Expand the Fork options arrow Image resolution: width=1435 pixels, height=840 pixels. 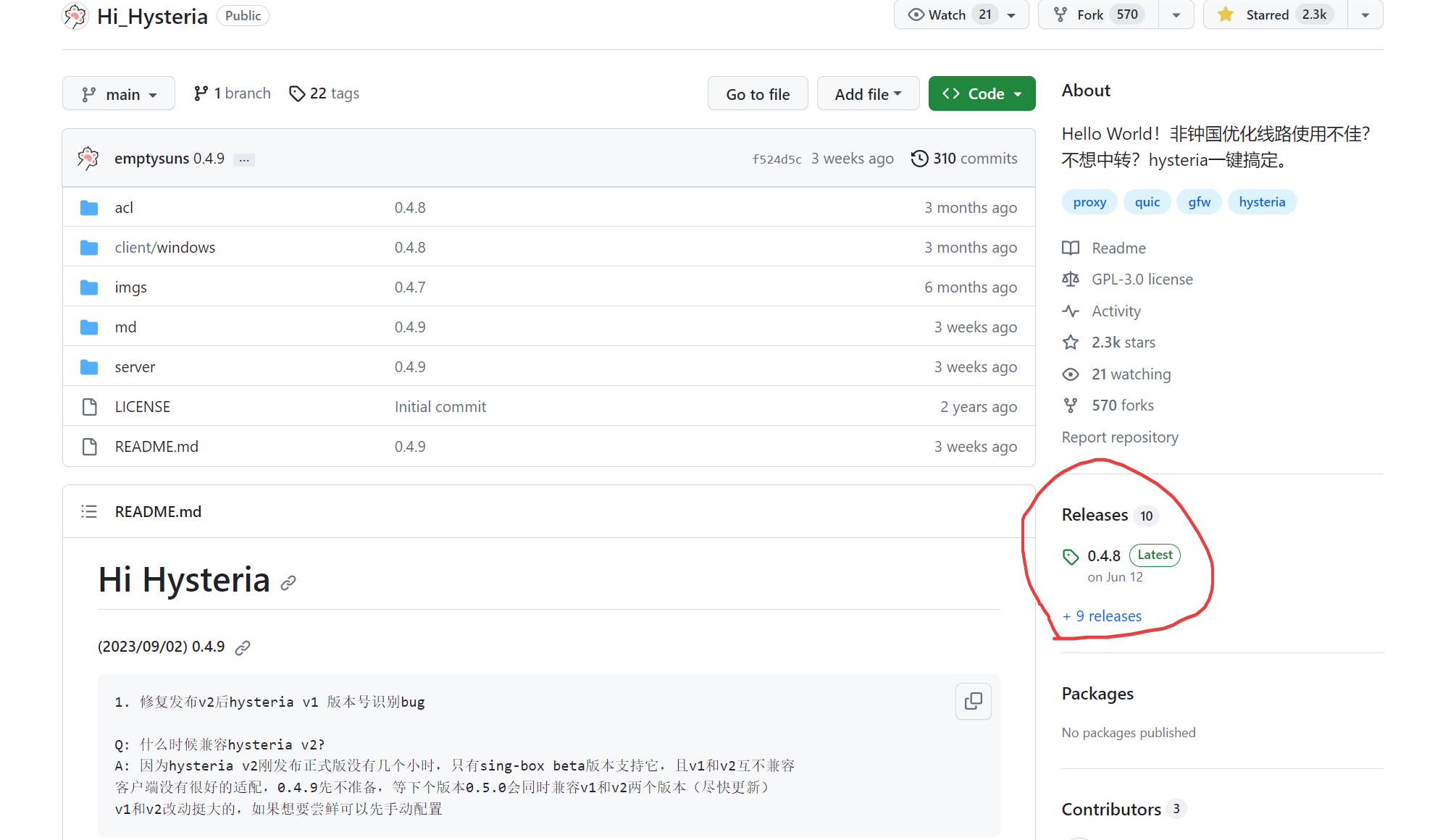(x=1176, y=14)
